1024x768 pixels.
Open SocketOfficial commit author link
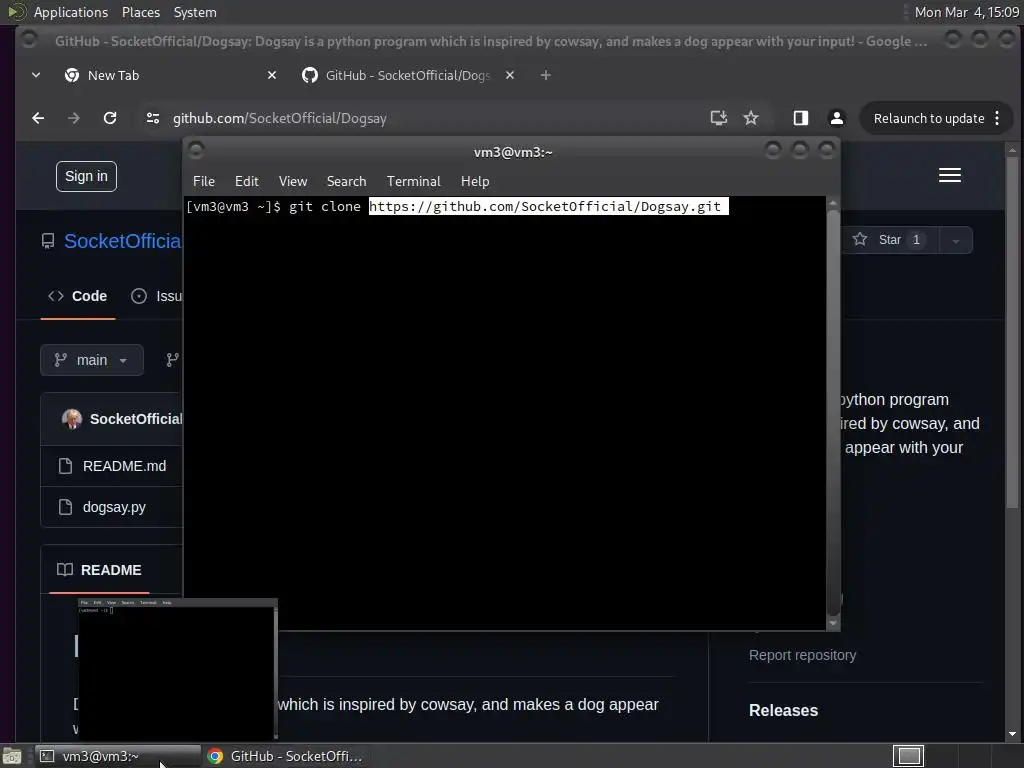coord(136,419)
